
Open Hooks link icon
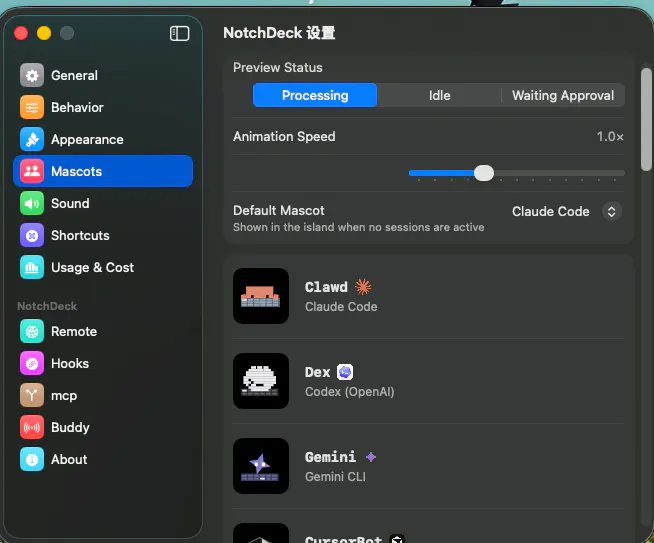point(32,363)
